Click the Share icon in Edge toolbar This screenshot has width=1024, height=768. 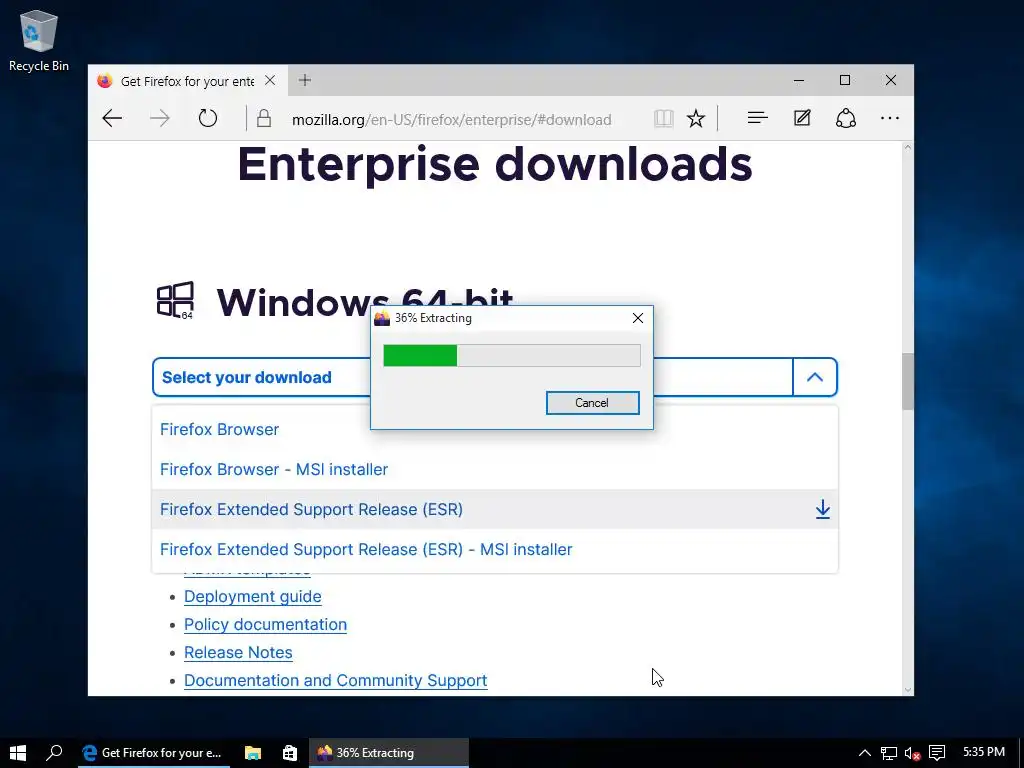[846, 118]
